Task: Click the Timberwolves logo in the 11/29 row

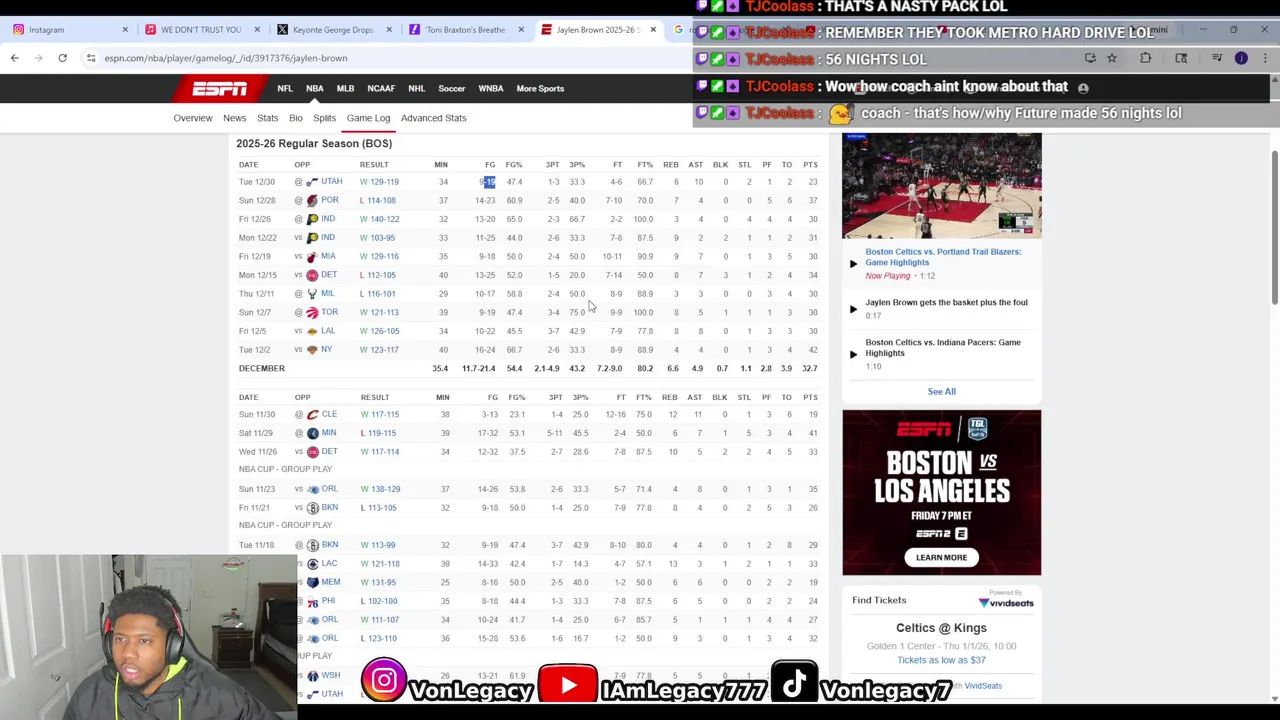Action: [x=313, y=433]
